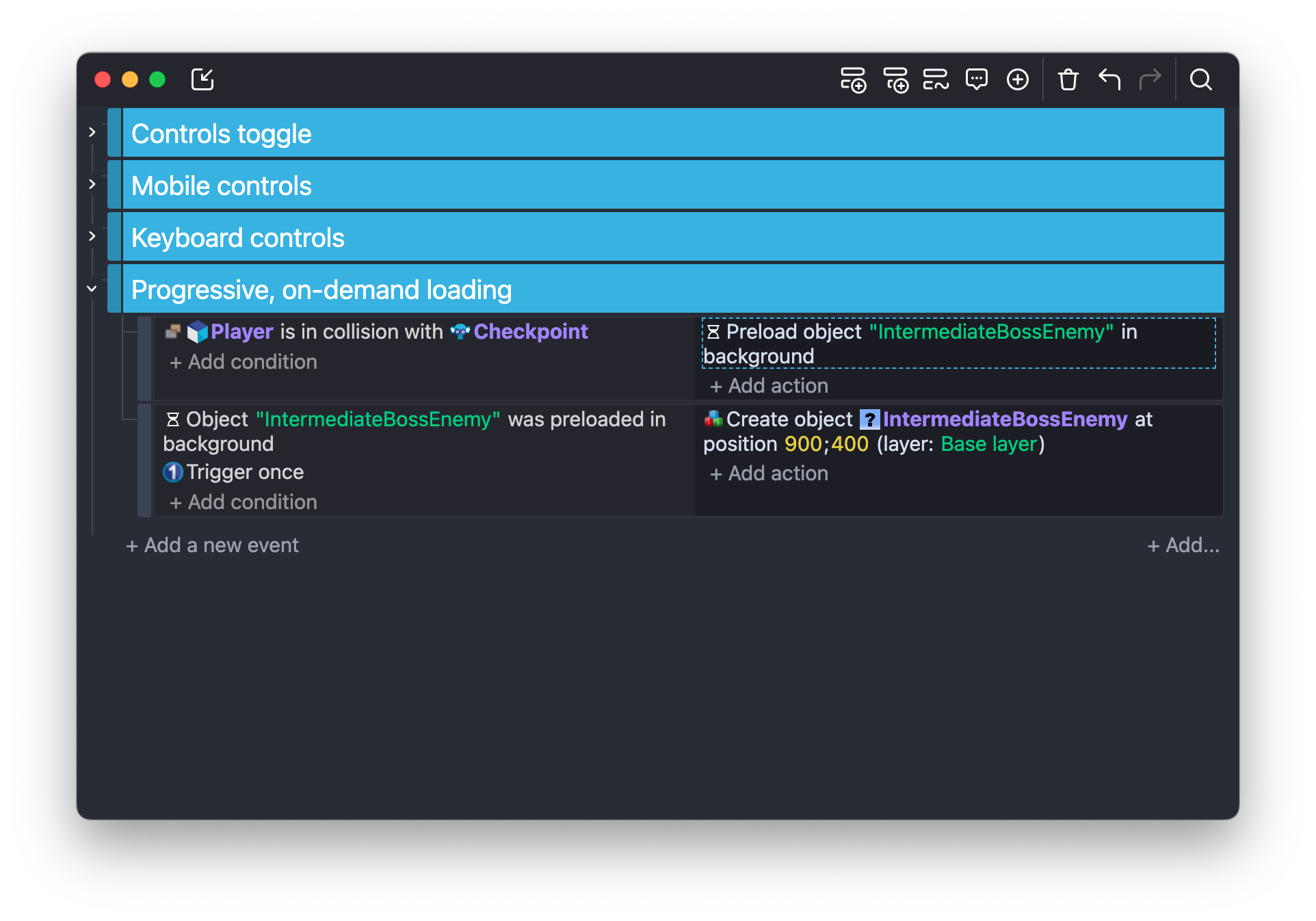Select the Mobile controls group title
The width and height of the screenshot is (1316, 921).
[221, 185]
